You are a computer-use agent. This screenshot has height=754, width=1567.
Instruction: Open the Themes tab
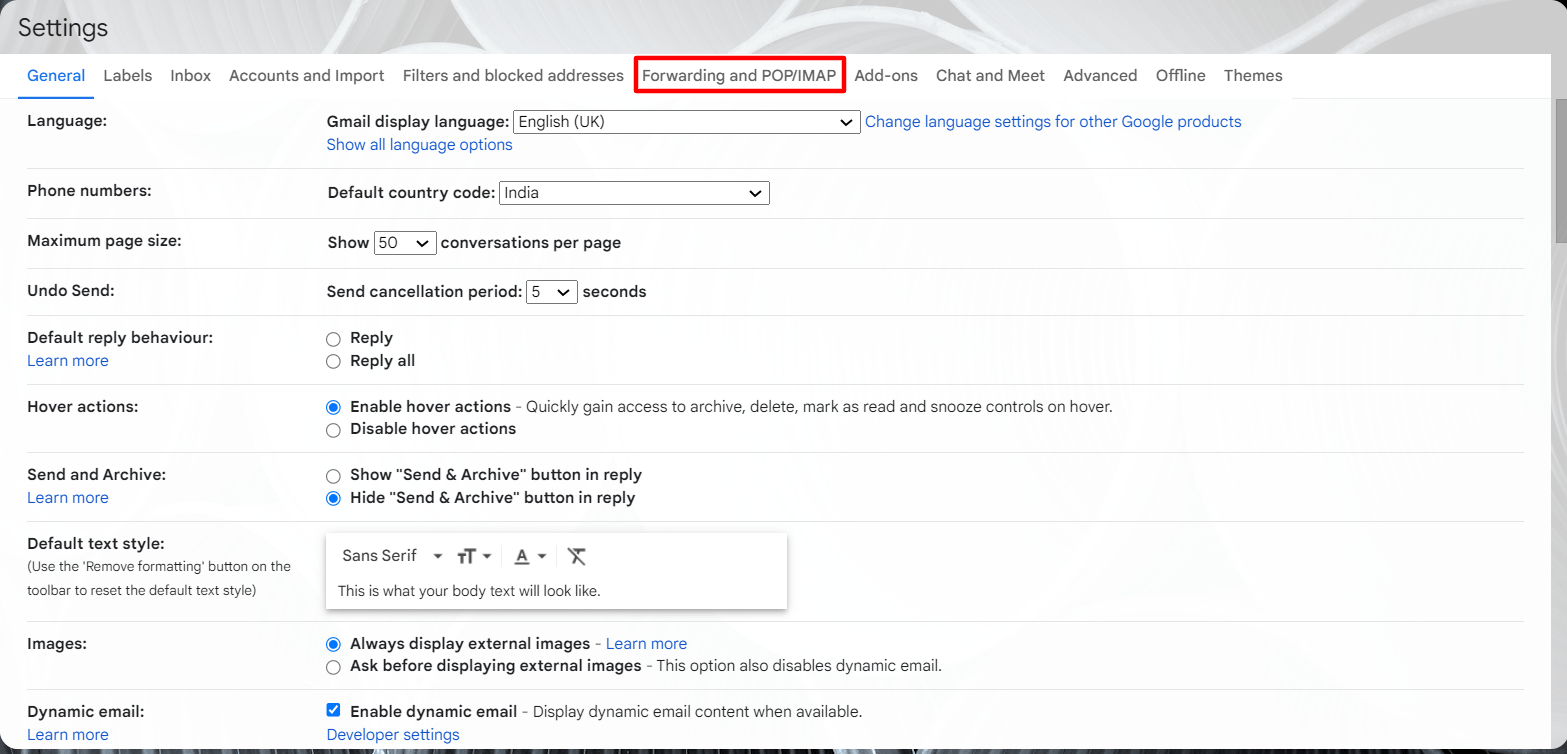click(1252, 75)
